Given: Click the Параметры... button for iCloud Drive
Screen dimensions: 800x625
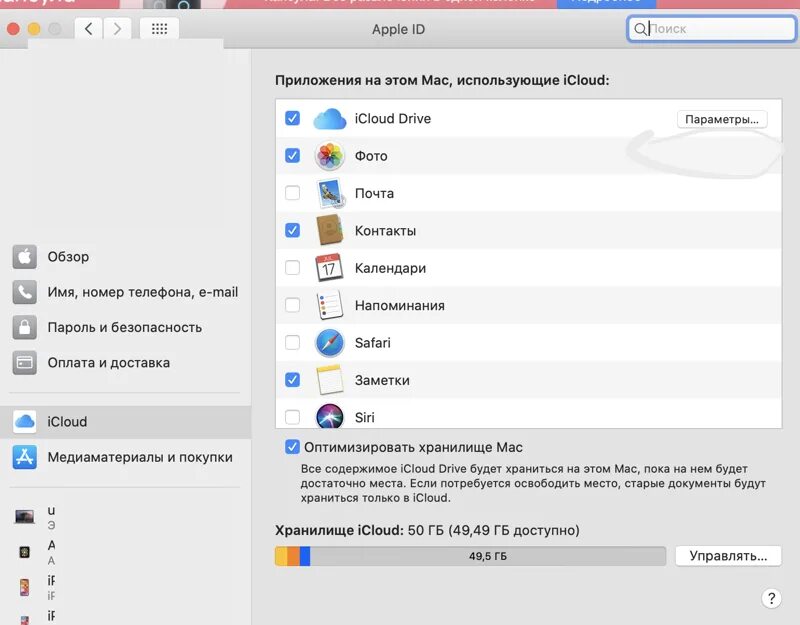Looking at the screenshot, I should [x=722, y=119].
